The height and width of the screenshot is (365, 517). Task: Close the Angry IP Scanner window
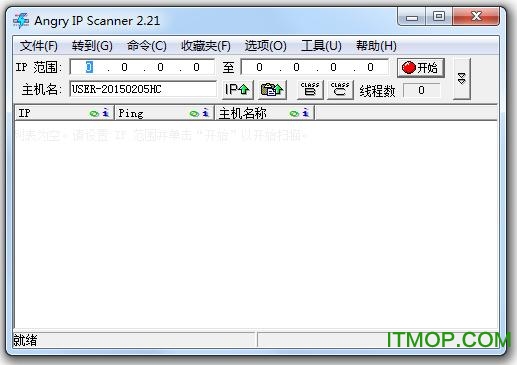coord(476,16)
